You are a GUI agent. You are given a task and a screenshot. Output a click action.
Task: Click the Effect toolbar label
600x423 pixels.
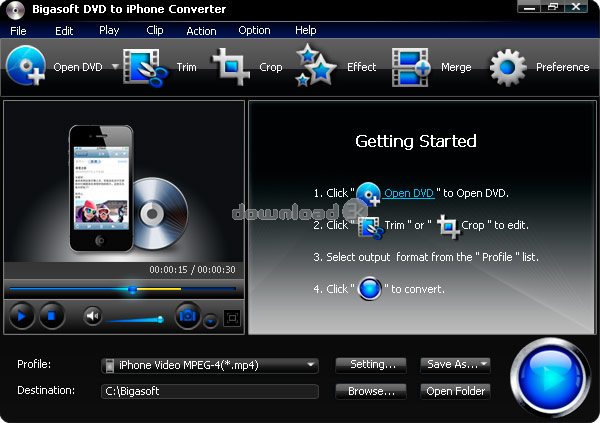[x=362, y=67]
